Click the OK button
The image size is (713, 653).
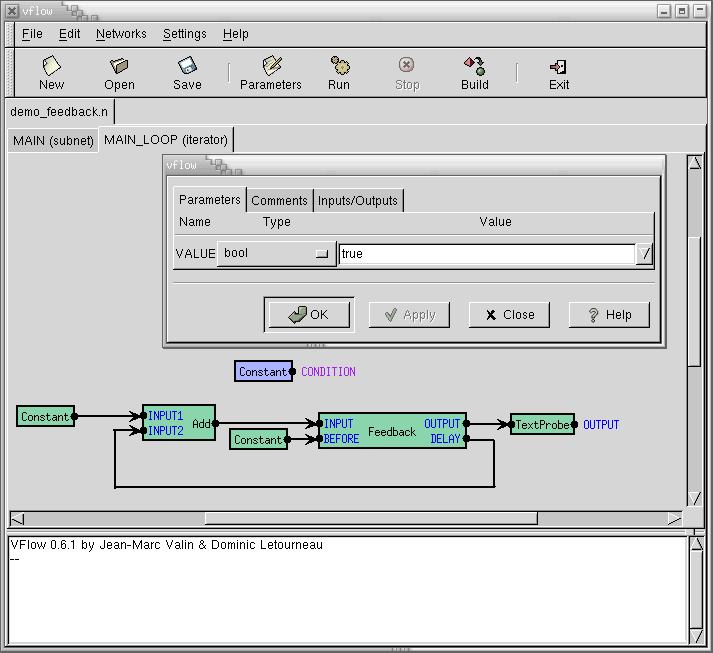pos(309,315)
